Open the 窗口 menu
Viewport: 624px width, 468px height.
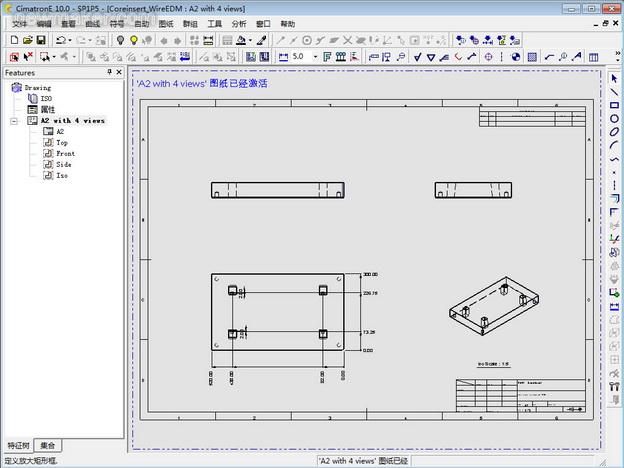[263, 24]
